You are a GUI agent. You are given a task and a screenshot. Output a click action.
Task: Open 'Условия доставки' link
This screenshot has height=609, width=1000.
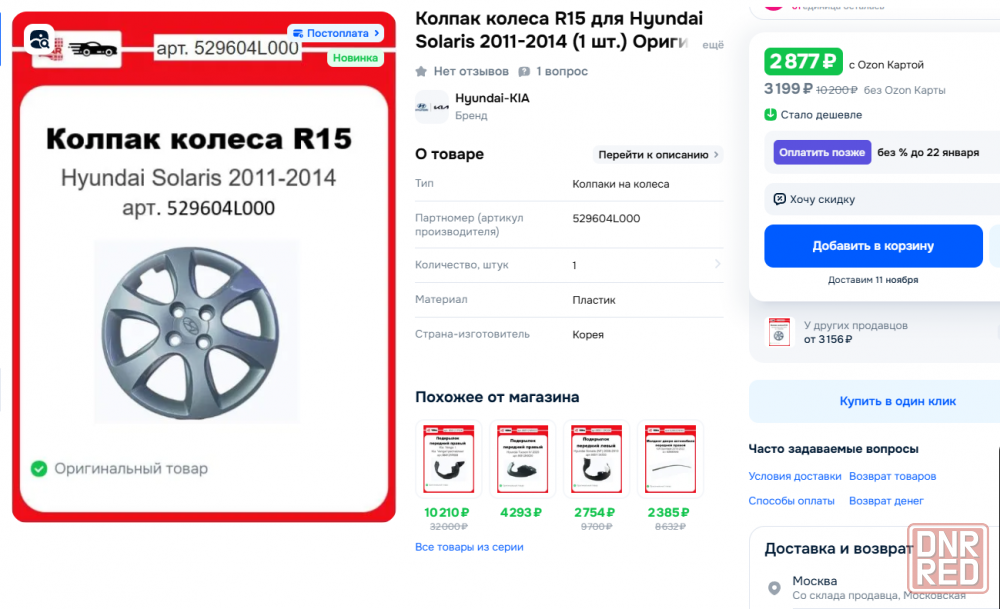[795, 476]
